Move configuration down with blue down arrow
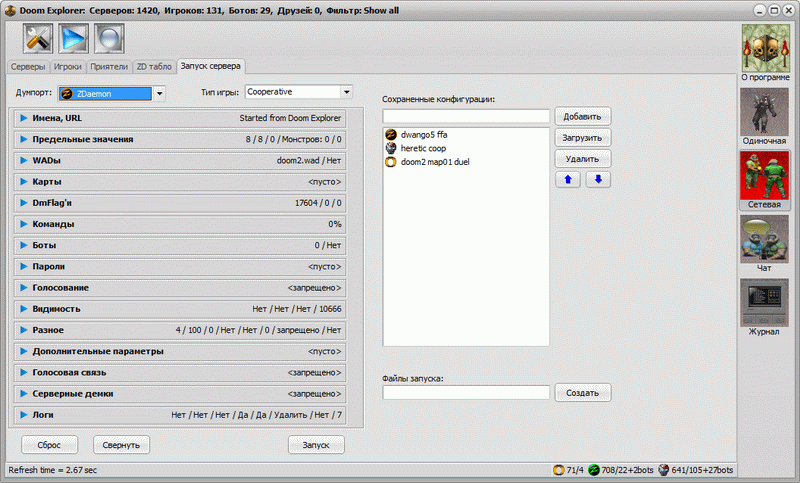Screen dimensions: 800x483 pyautogui.click(x=598, y=180)
